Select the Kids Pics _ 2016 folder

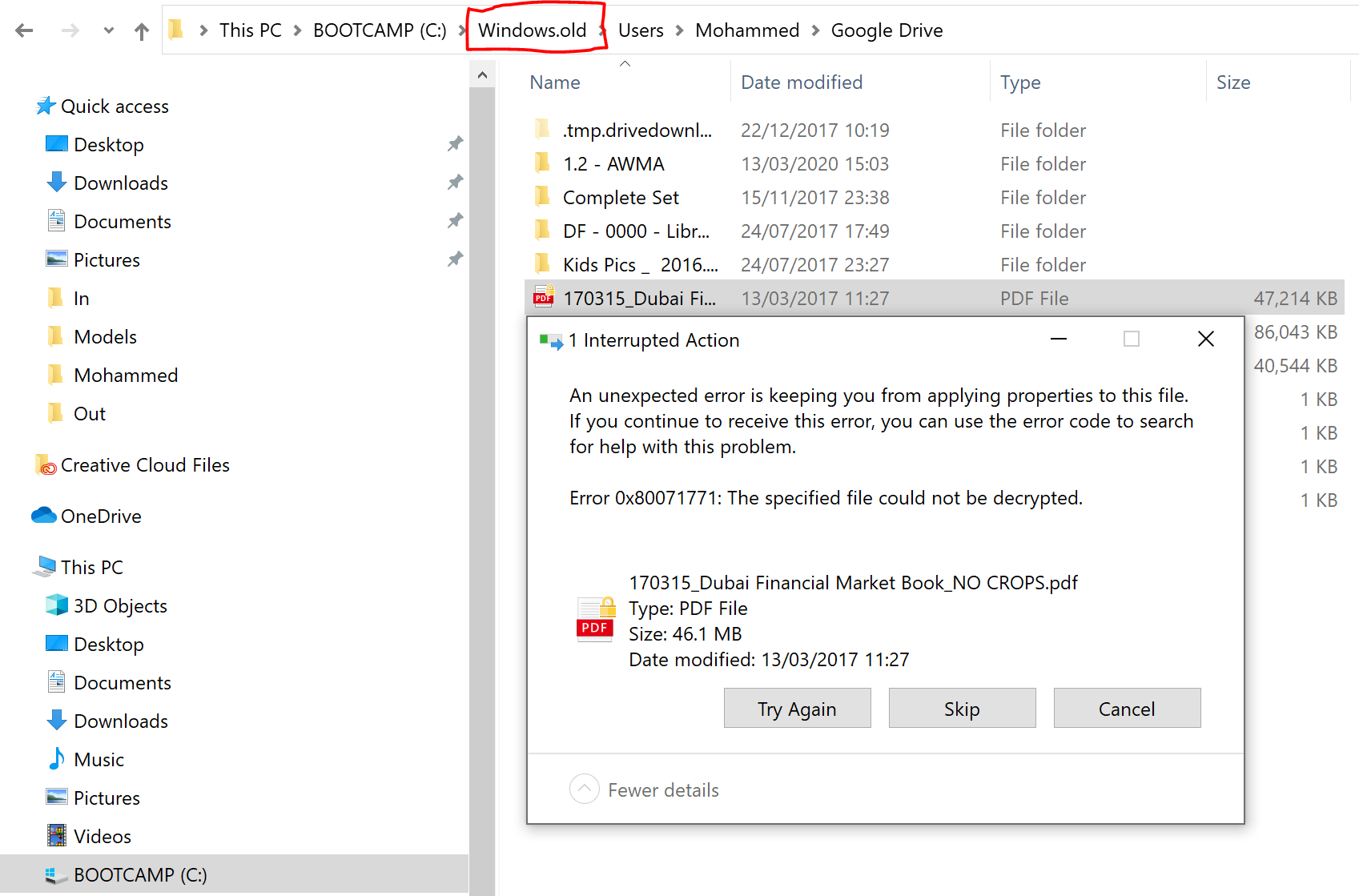click(x=640, y=265)
